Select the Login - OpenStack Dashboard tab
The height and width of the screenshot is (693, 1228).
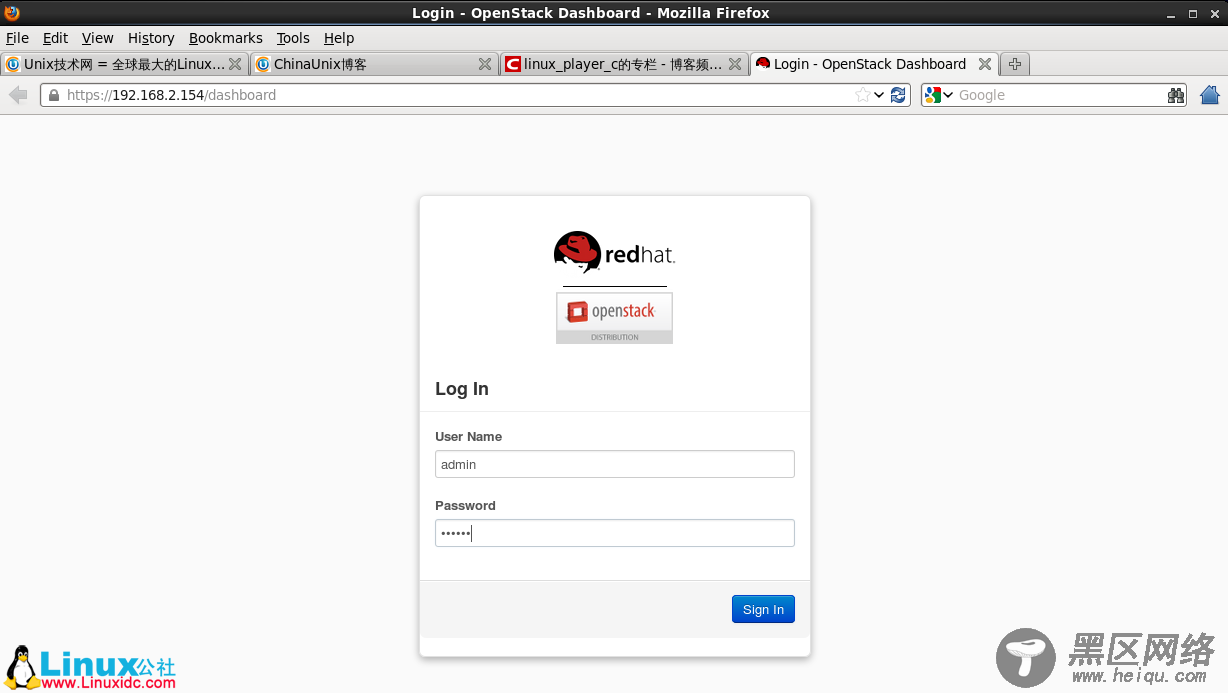pyautogui.click(x=874, y=64)
